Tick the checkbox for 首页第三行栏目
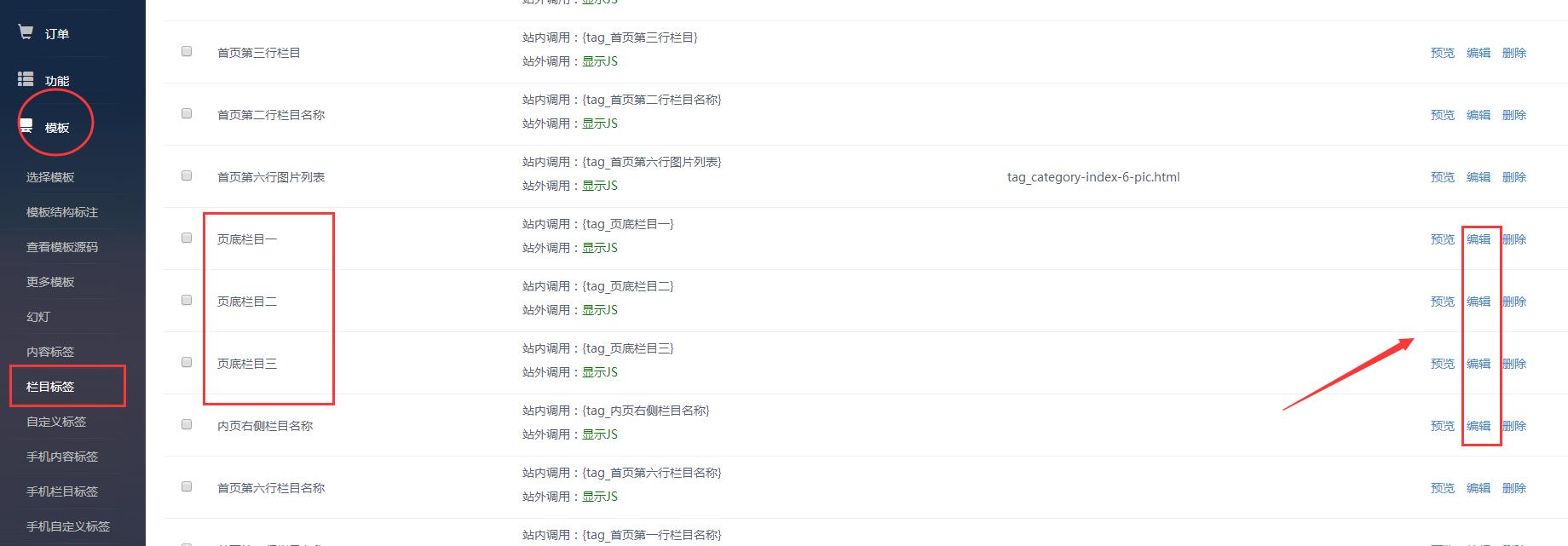1568x546 pixels. [187, 51]
